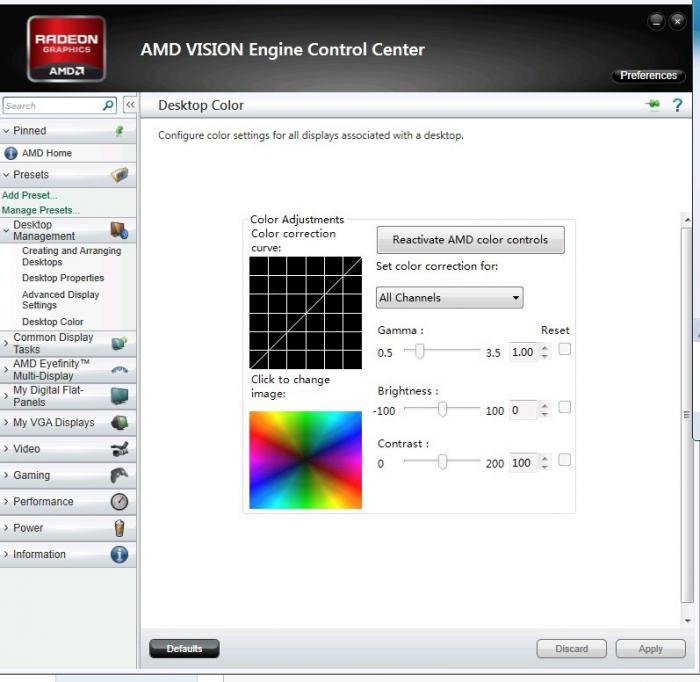Viewport: 700px width, 682px height.
Task: Collapse the Presets section
Action: tap(6, 175)
